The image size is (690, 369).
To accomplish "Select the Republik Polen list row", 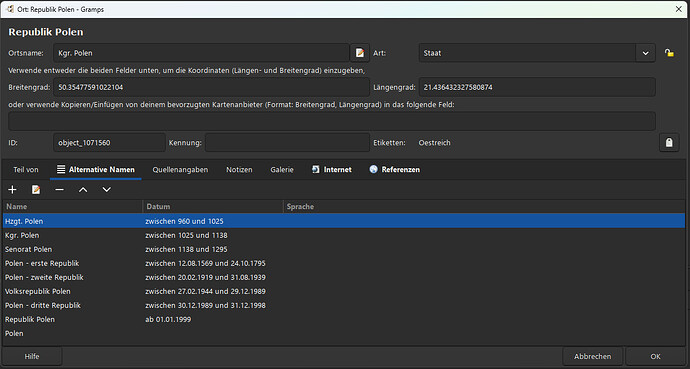I will pos(344,319).
